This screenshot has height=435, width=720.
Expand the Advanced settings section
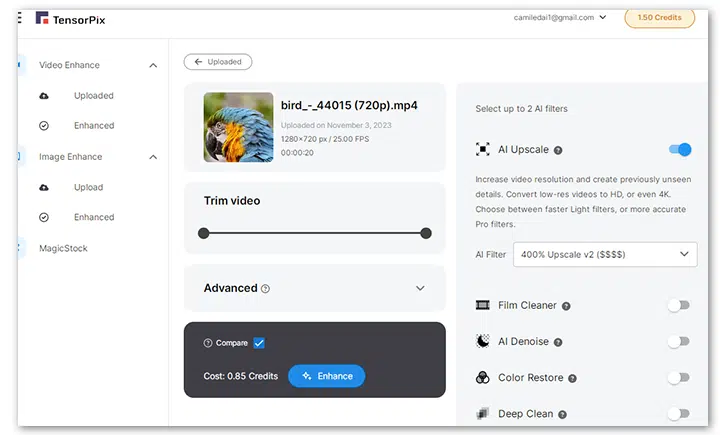[420, 288]
